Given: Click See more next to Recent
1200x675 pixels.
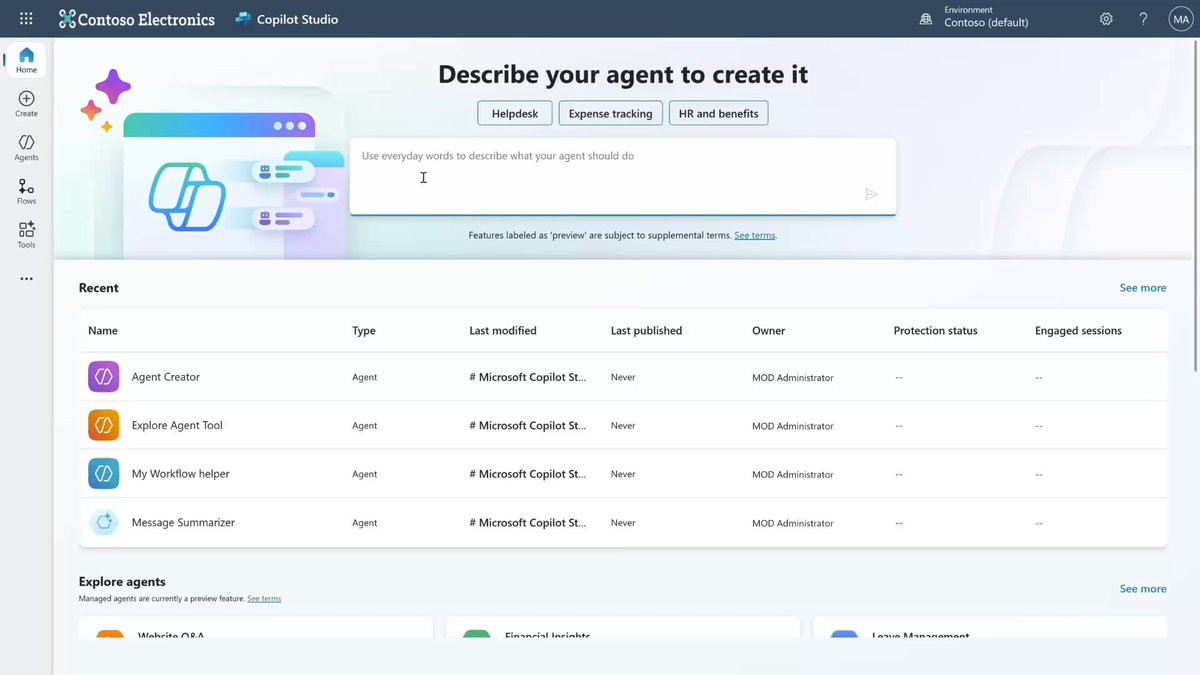Looking at the screenshot, I should click(1143, 288).
